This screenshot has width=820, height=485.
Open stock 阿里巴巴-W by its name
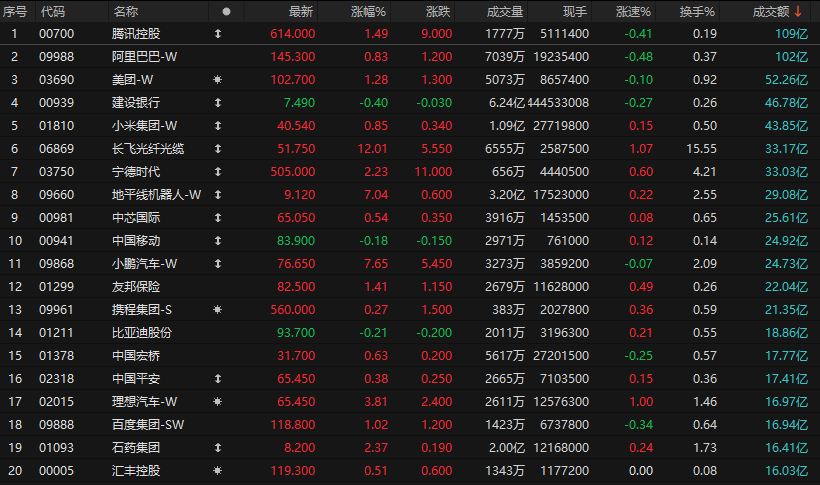coord(144,57)
